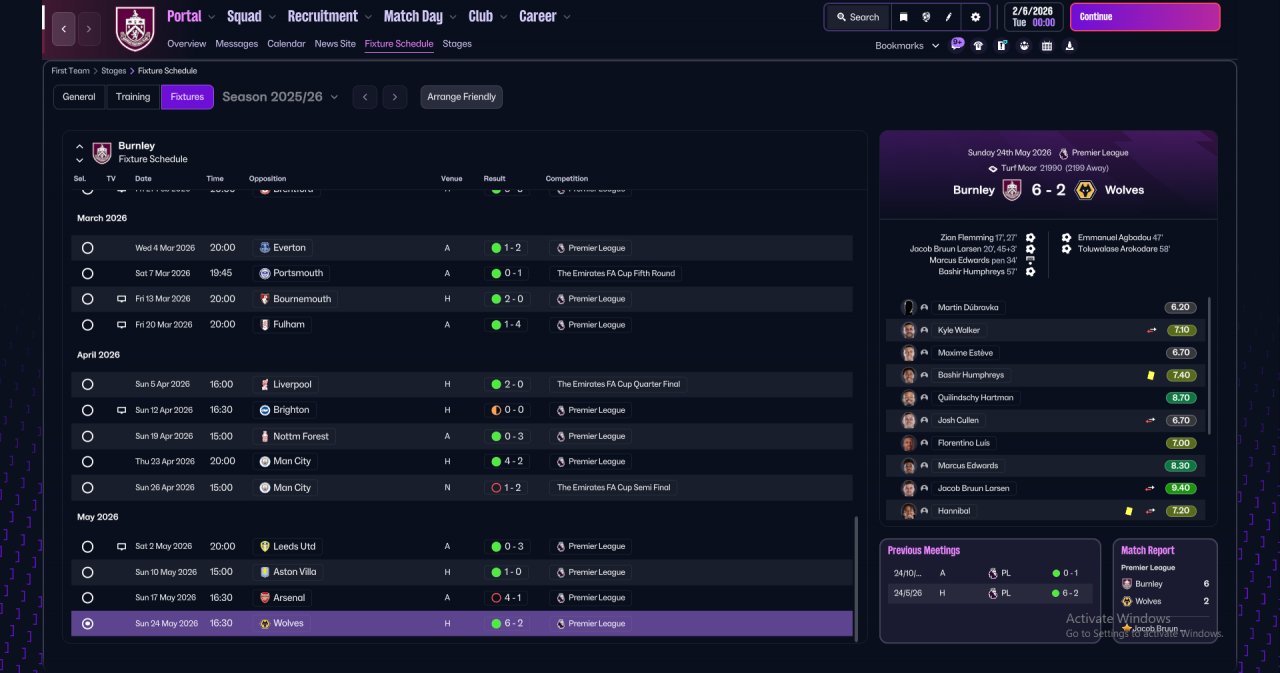Go to previous season with left chevron
The width and height of the screenshot is (1280, 673).
(x=365, y=97)
